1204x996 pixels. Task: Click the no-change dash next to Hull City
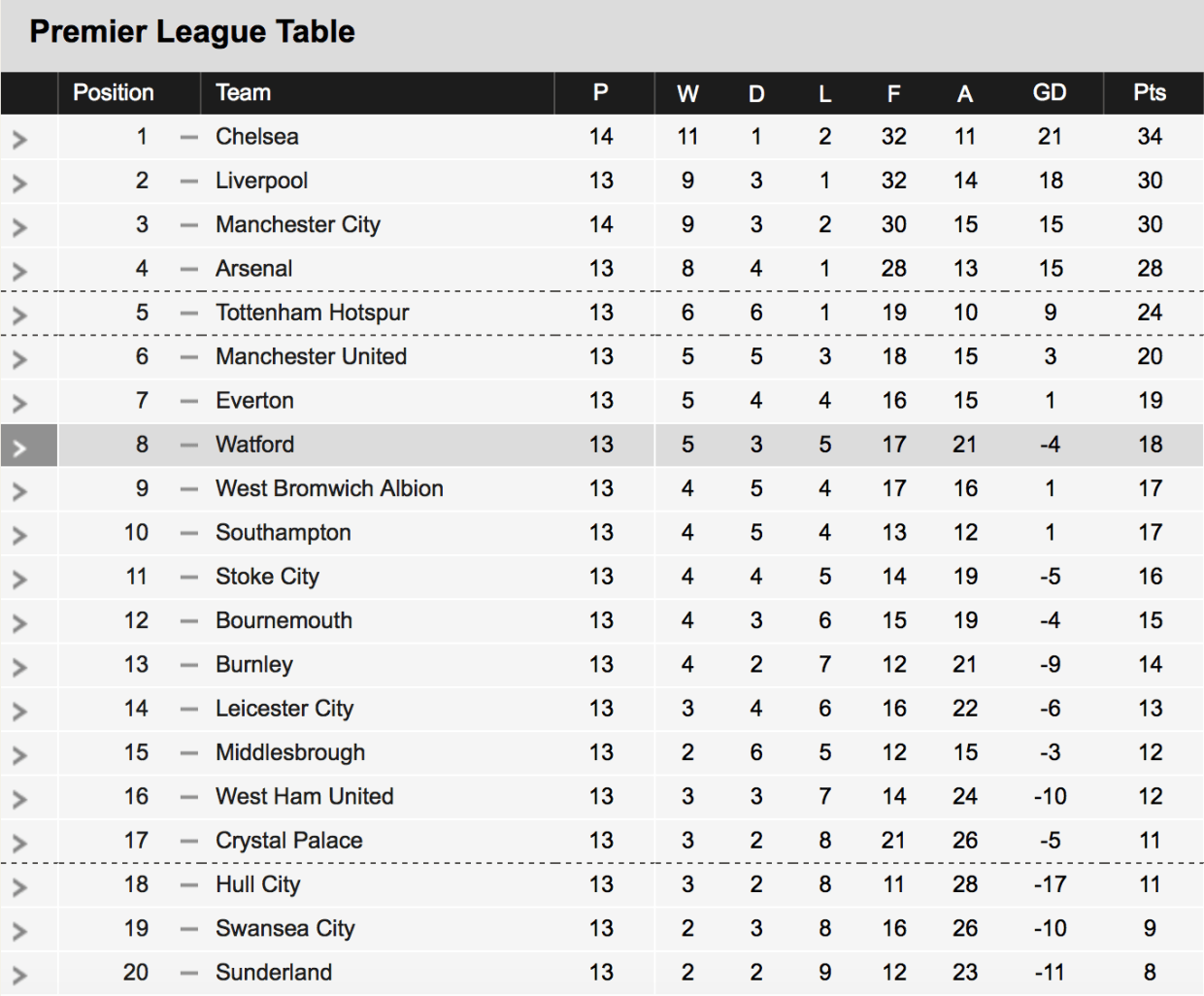(x=189, y=885)
